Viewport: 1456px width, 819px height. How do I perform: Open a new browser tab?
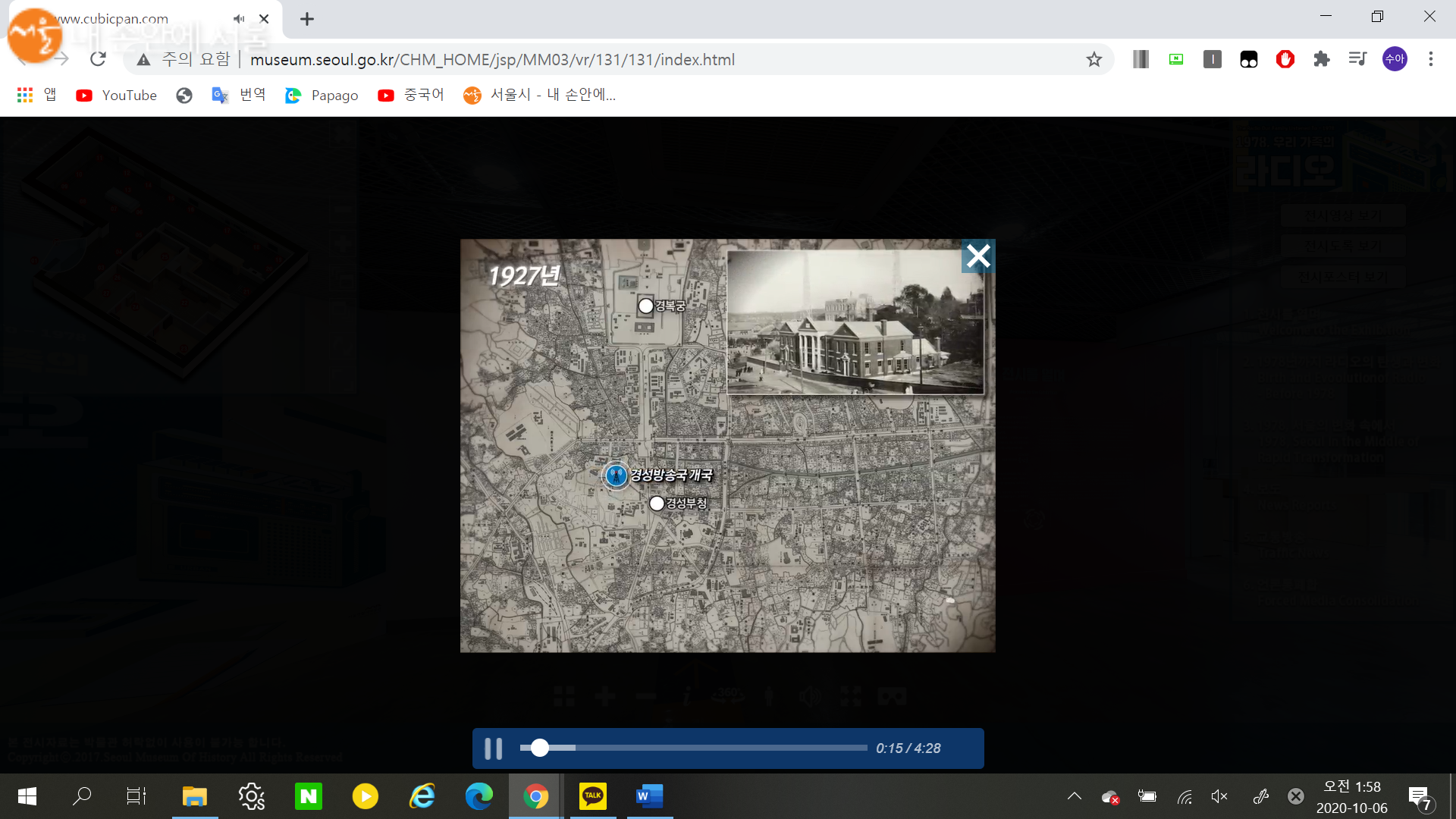(x=306, y=19)
